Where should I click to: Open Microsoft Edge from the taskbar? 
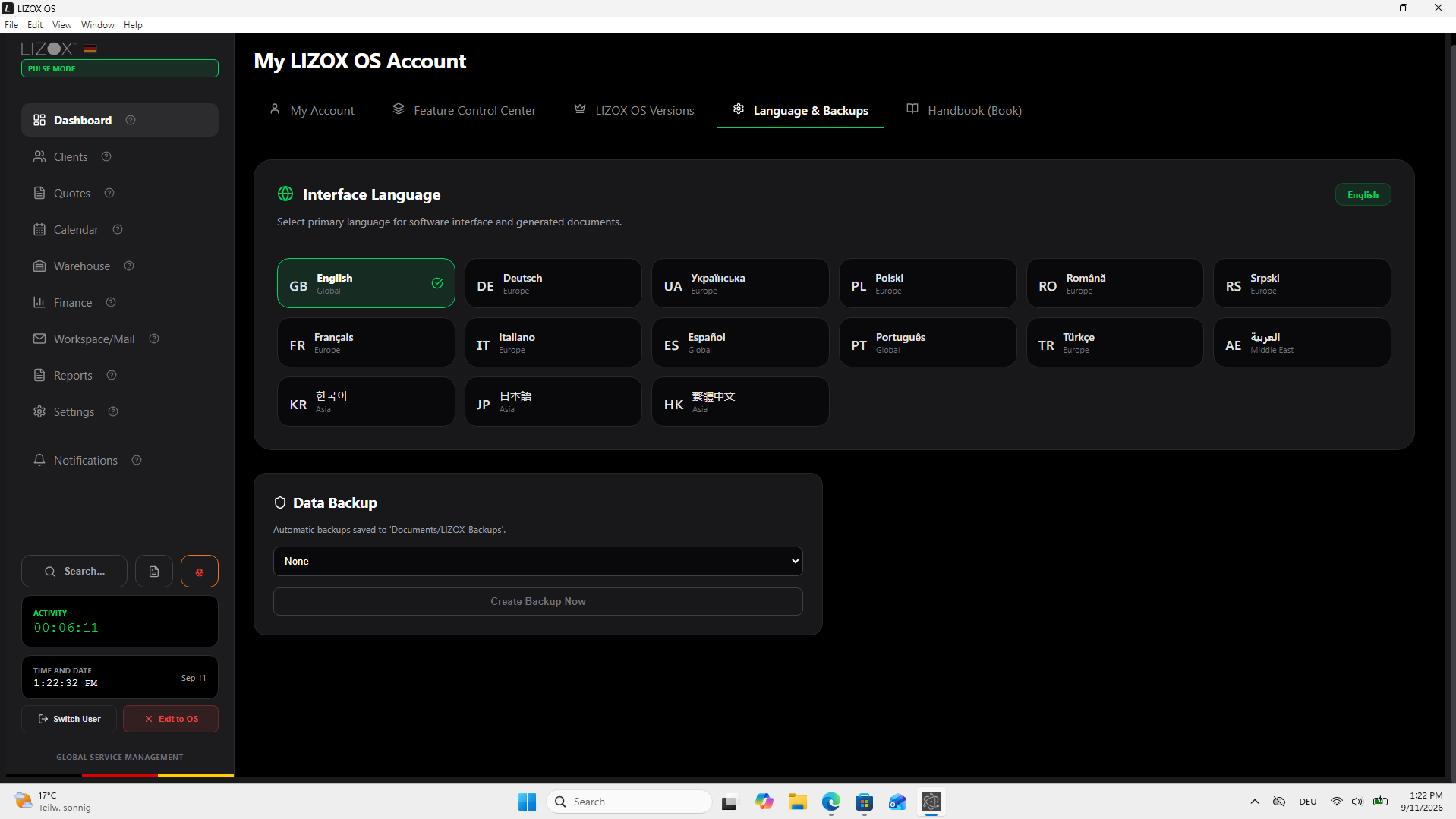830,802
